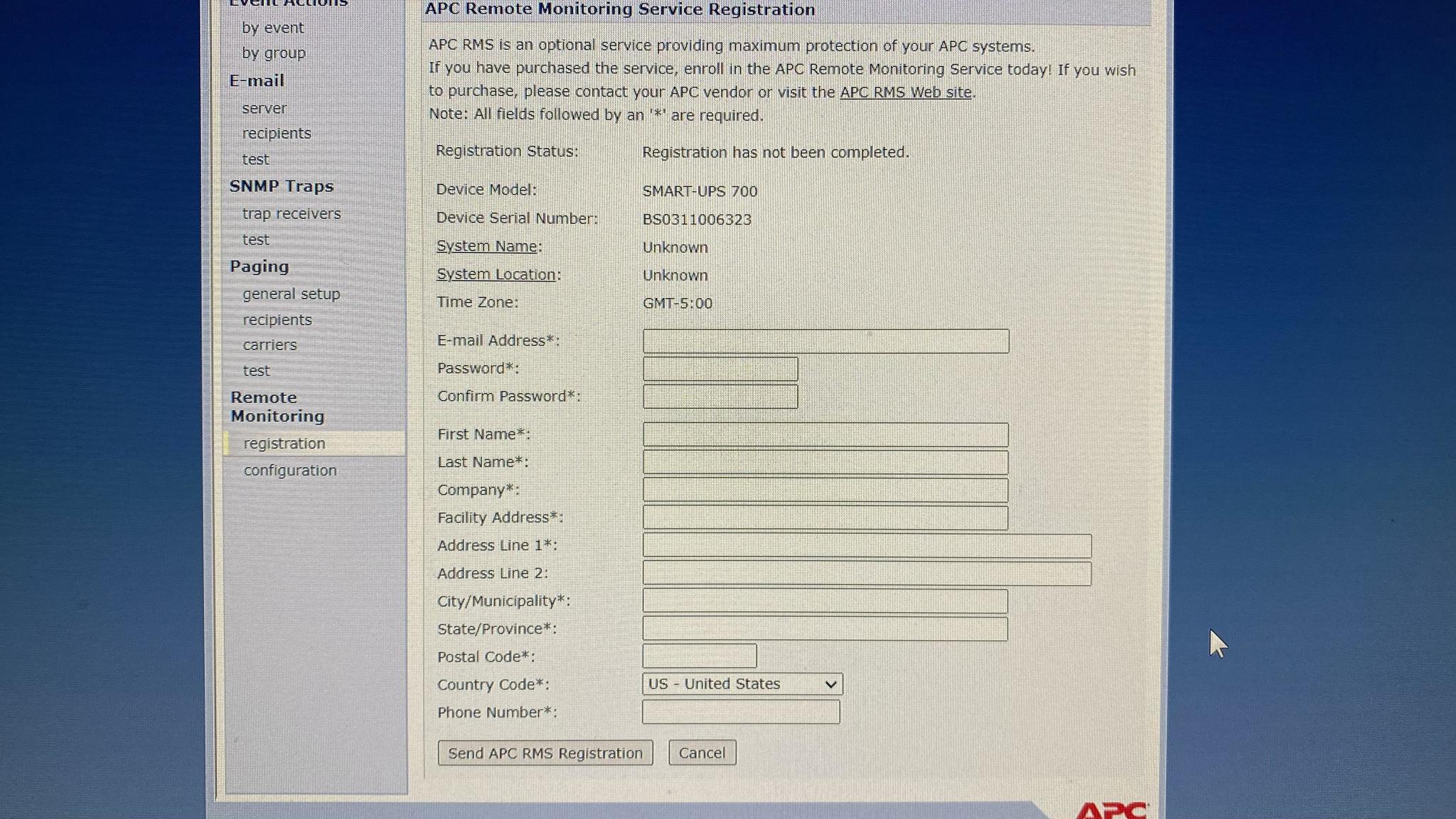1456x819 pixels.
Task: Open Paging recipients page
Action: tap(277, 320)
